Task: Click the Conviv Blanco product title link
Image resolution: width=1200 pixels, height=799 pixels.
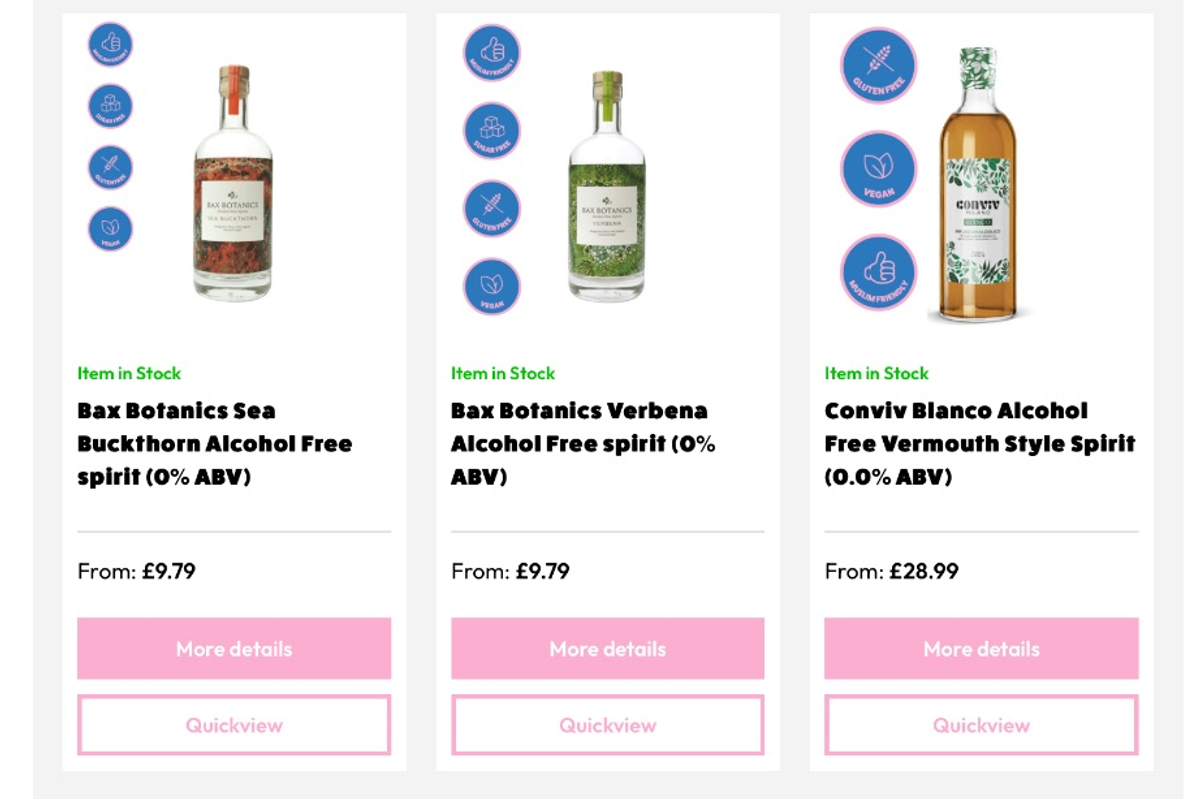Action: click(x=980, y=443)
